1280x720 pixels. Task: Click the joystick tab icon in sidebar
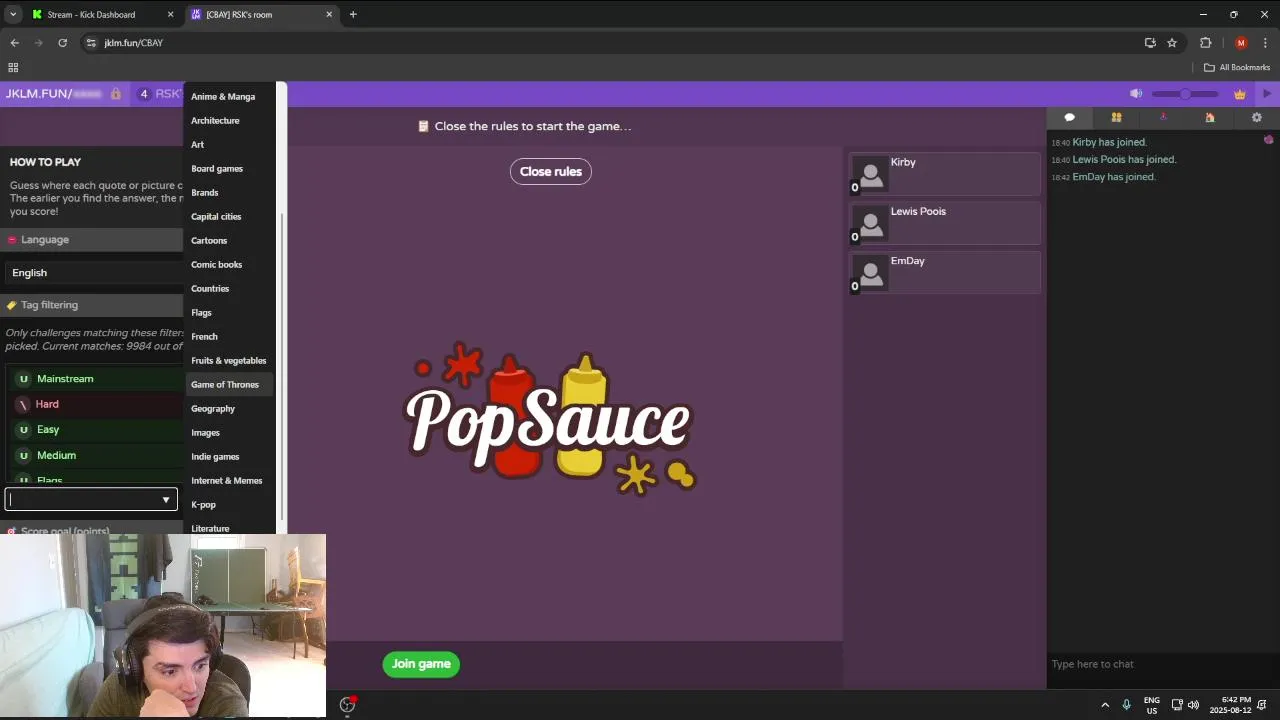pyautogui.click(x=1163, y=117)
